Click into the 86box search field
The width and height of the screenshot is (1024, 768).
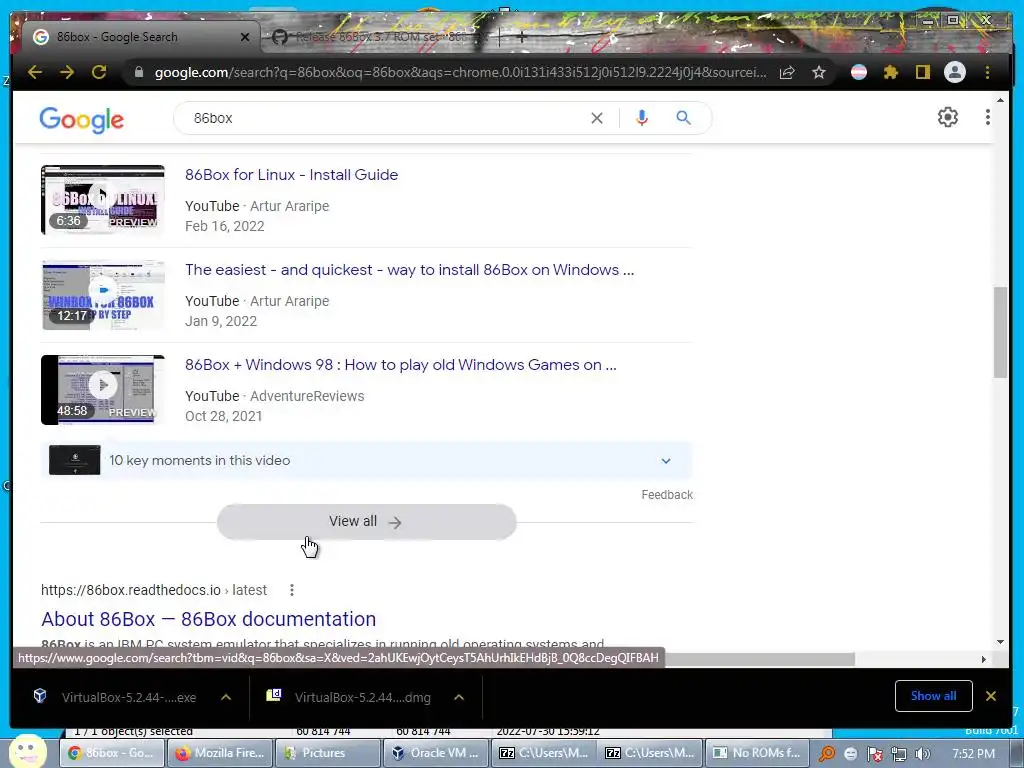click(x=385, y=118)
